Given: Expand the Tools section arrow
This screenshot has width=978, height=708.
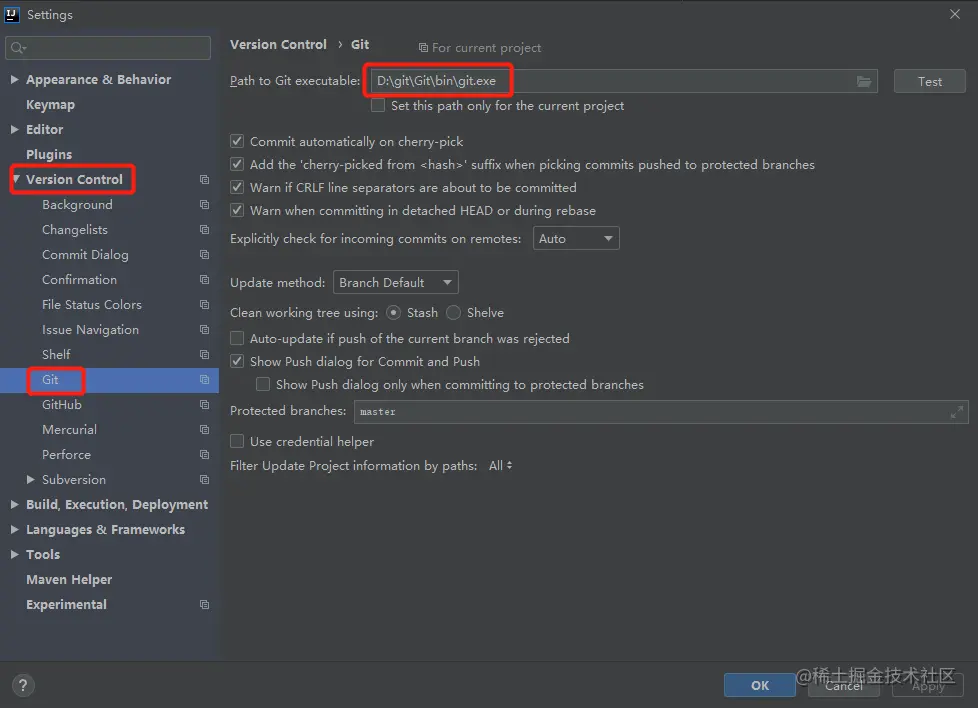Looking at the screenshot, I should (14, 554).
